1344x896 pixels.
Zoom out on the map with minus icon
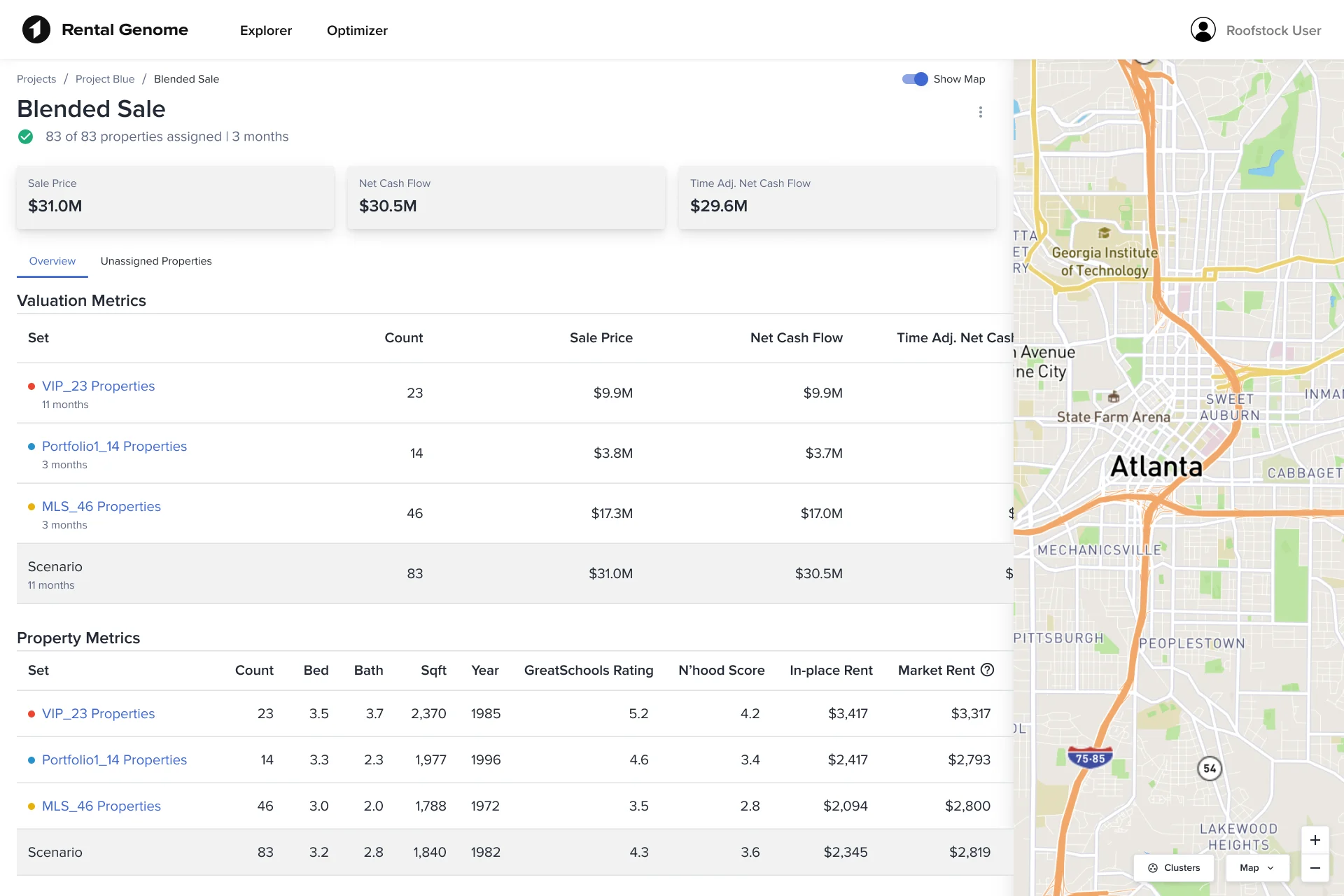(1315, 869)
